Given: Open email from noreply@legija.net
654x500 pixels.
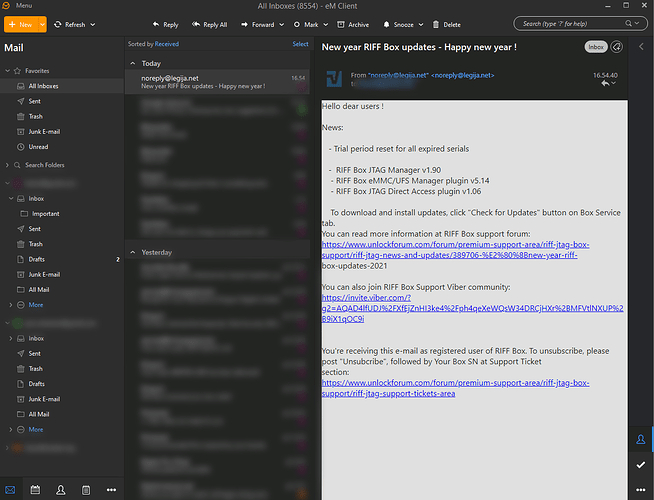Looking at the screenshot, I should click(217, 82).
